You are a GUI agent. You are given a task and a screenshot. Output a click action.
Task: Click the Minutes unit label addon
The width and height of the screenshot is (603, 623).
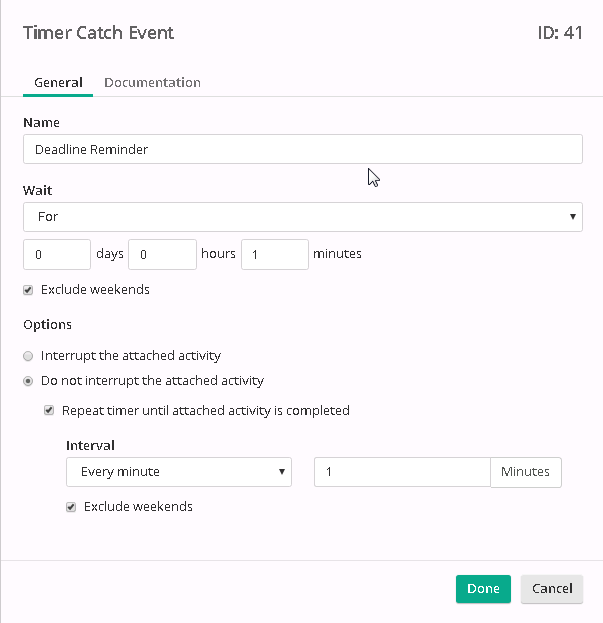(x=526, y=472)
